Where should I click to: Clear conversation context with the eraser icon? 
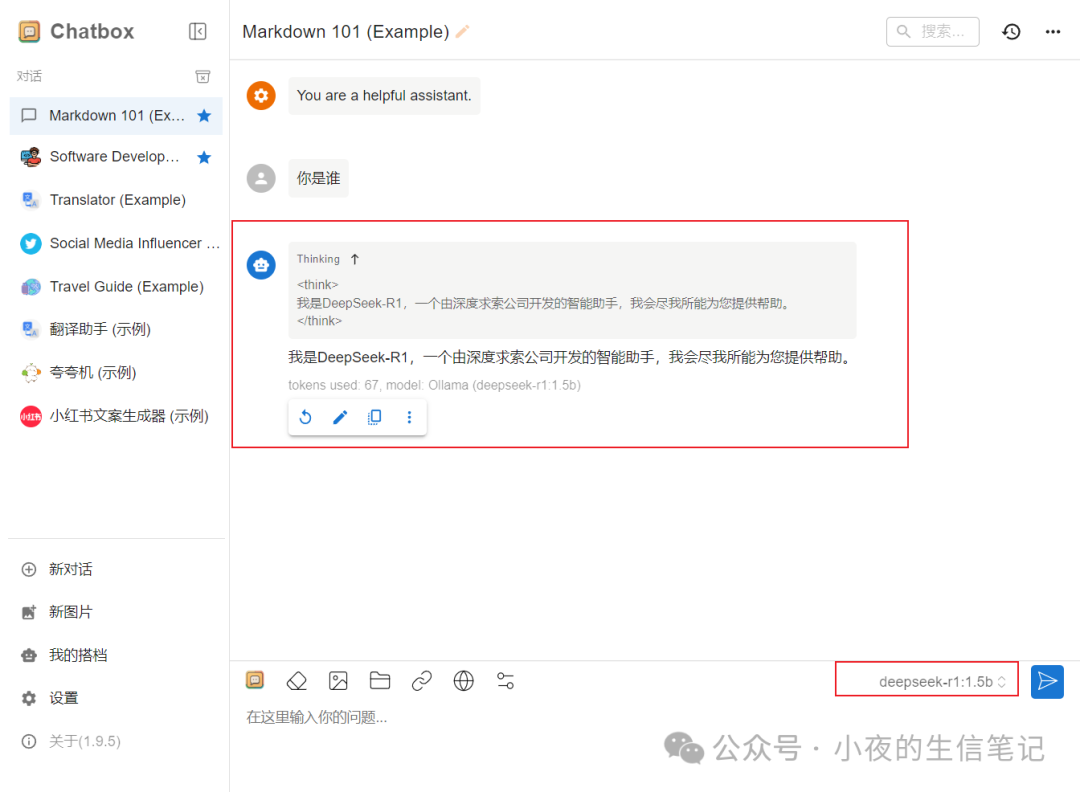[x=296, y=680]
